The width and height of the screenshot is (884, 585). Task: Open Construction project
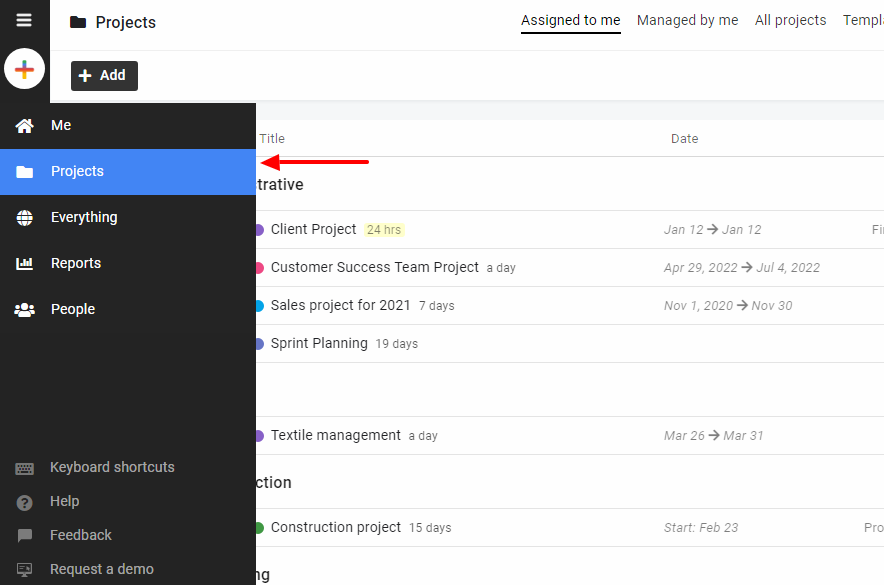(335, 528)
